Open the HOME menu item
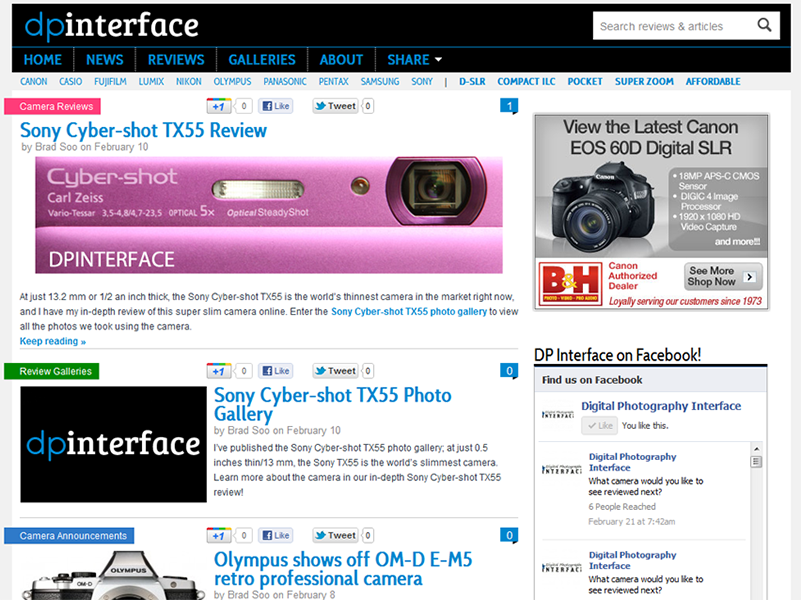The width and height of the screenshot is (801, 600). [x=43, y=60]
